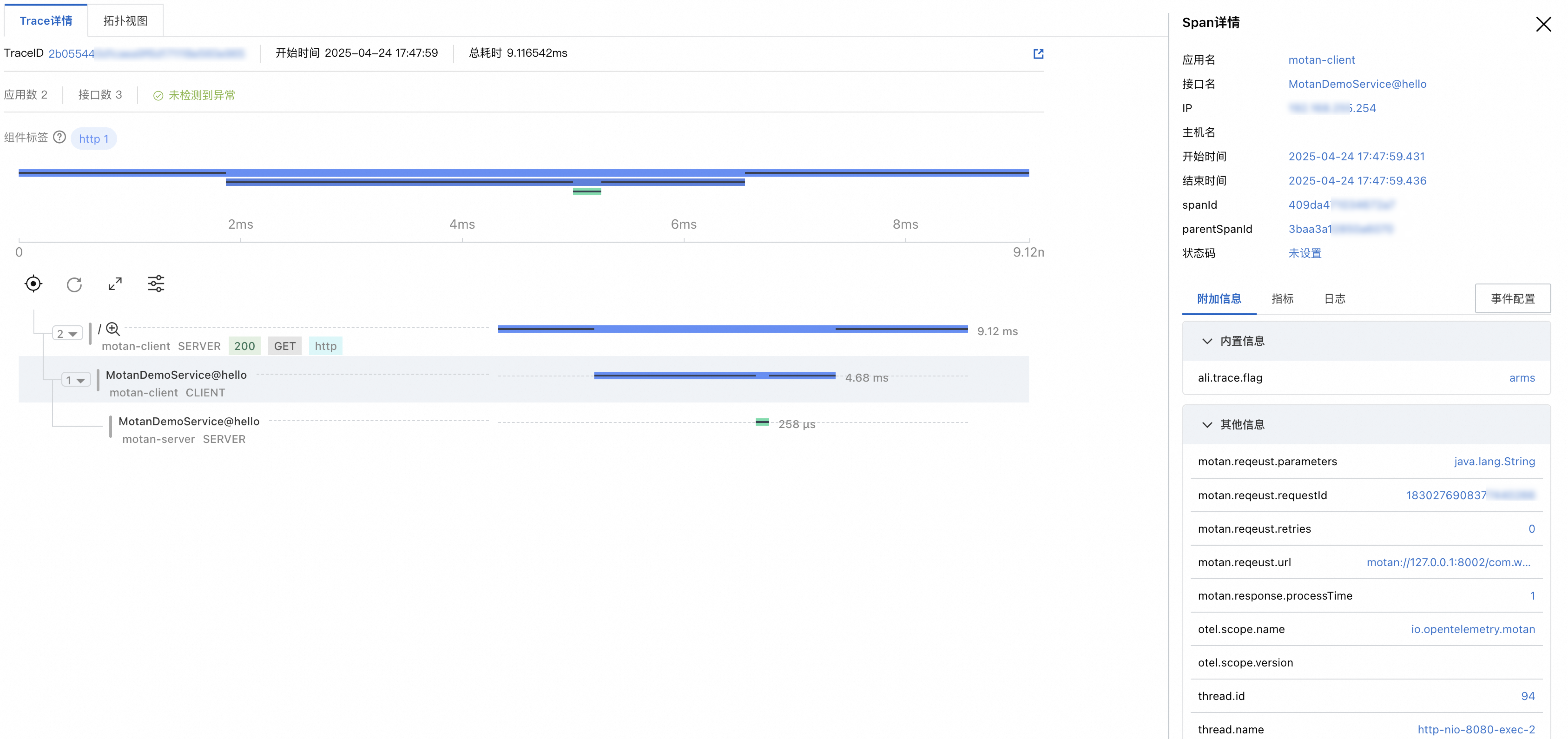Click the 200 status code badge
The height and width of the screenshot is (739, 1568).
pos(245,346)
